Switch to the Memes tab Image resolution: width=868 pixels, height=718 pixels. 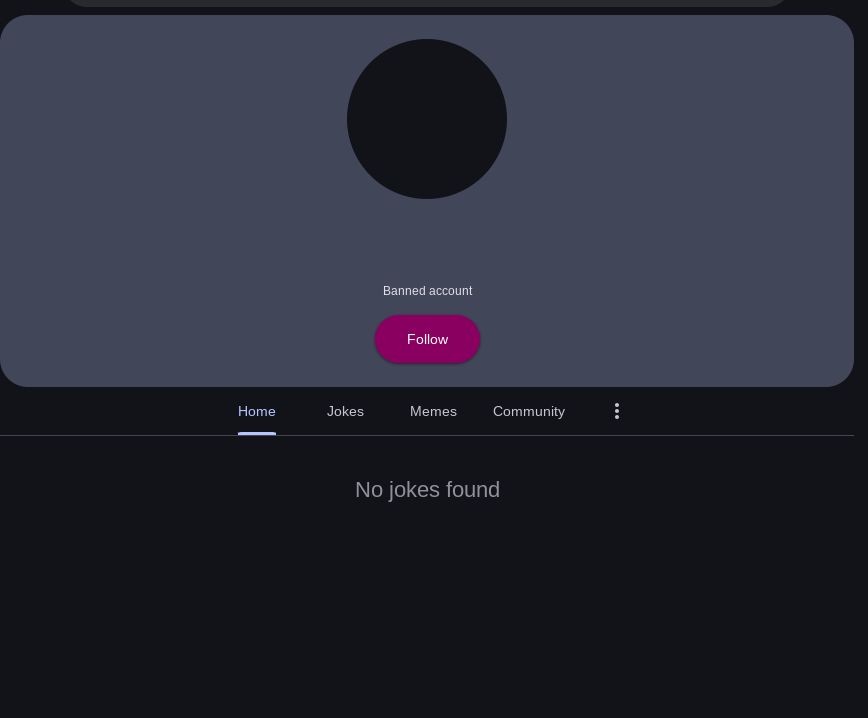pos(433,411)
